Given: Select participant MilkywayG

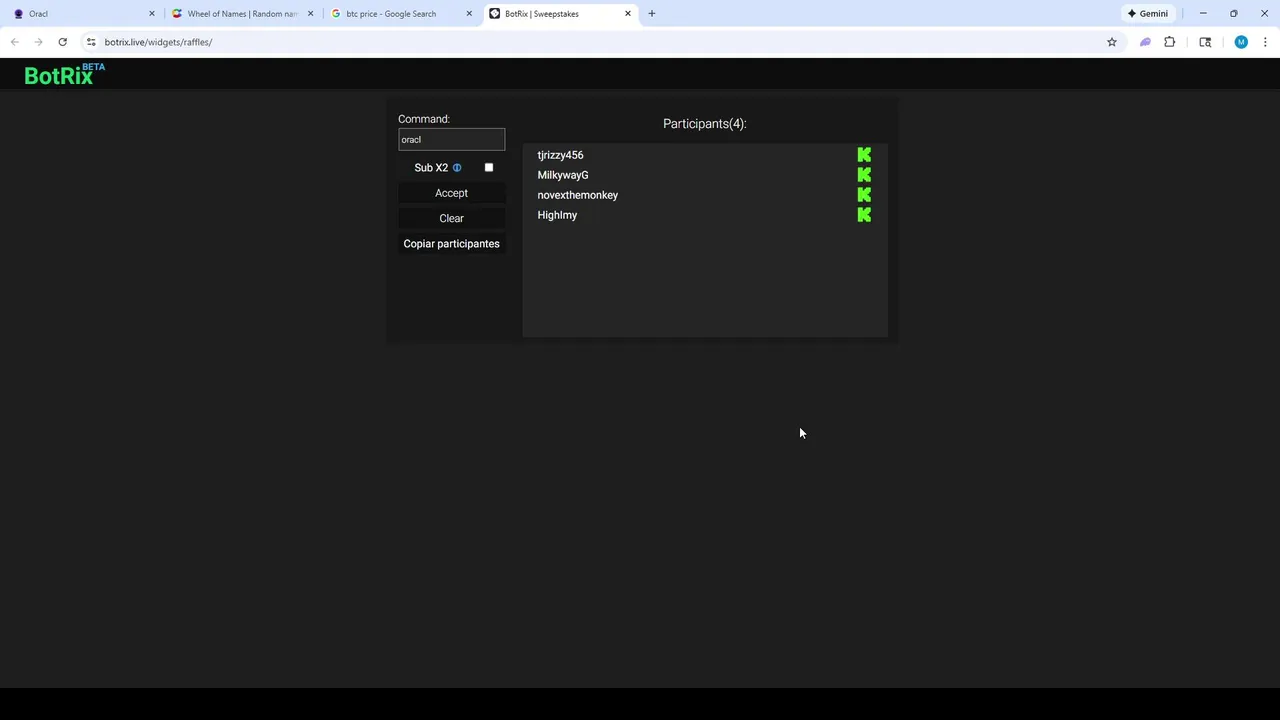Looking at the screenshot, I should [563, 175].
